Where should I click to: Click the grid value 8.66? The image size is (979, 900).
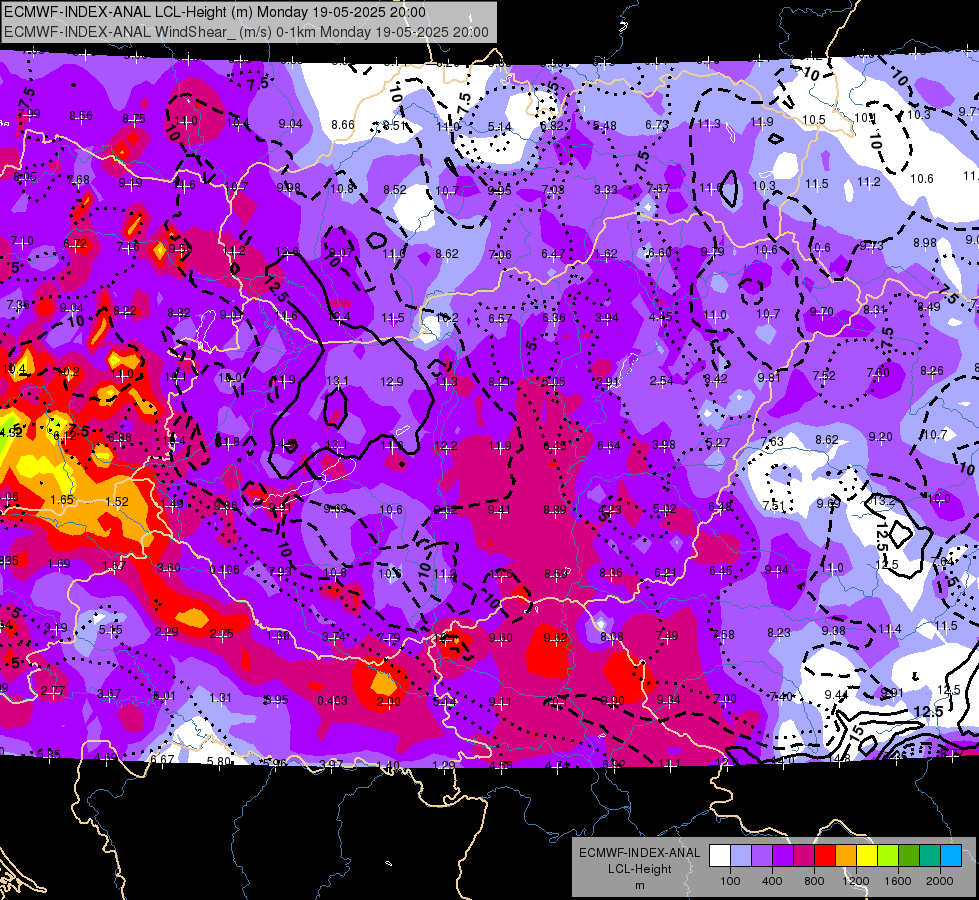point(343,124)
